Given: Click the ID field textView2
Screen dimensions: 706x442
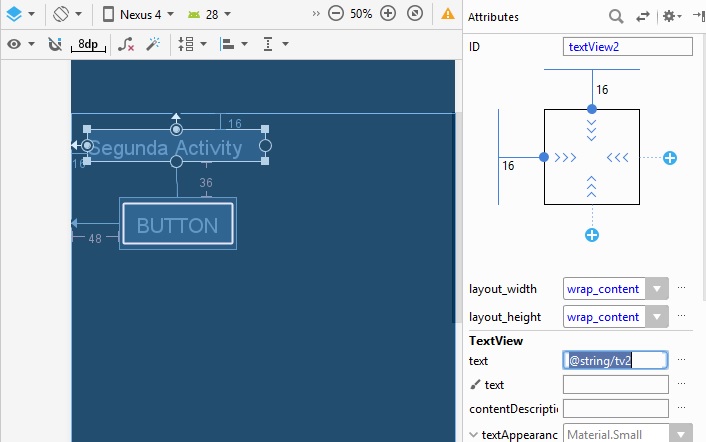Looking at the screenshot, I should coord(628,47).
